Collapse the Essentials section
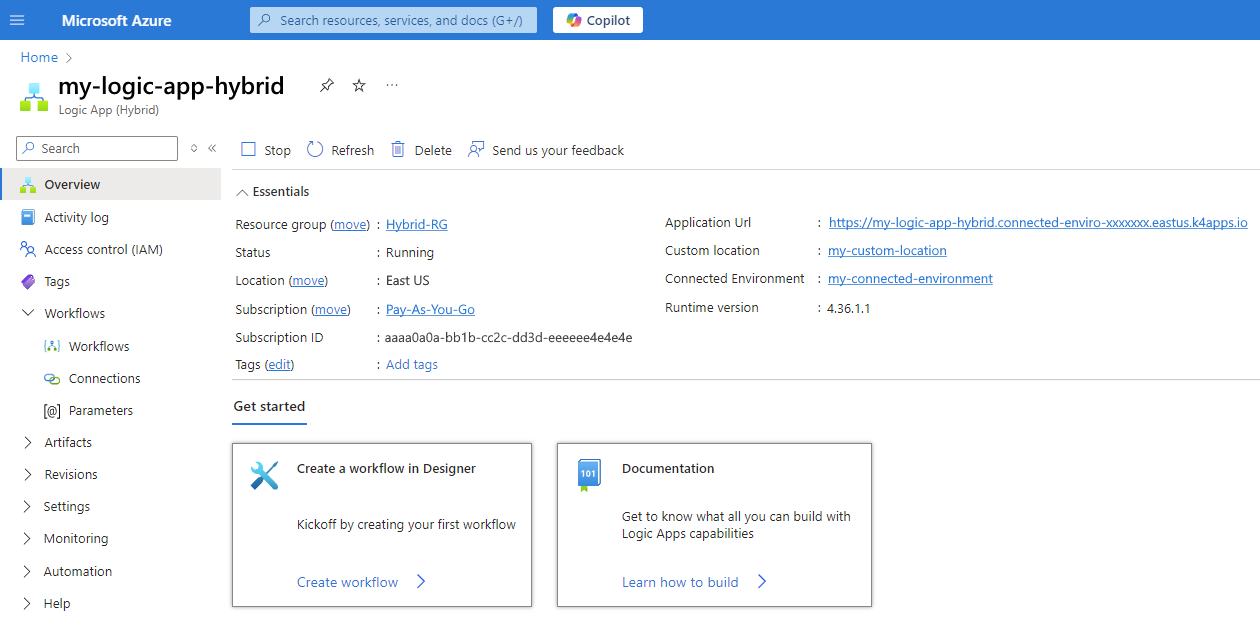Screen dimensions: 1260x620 click(x=271, y=191)
